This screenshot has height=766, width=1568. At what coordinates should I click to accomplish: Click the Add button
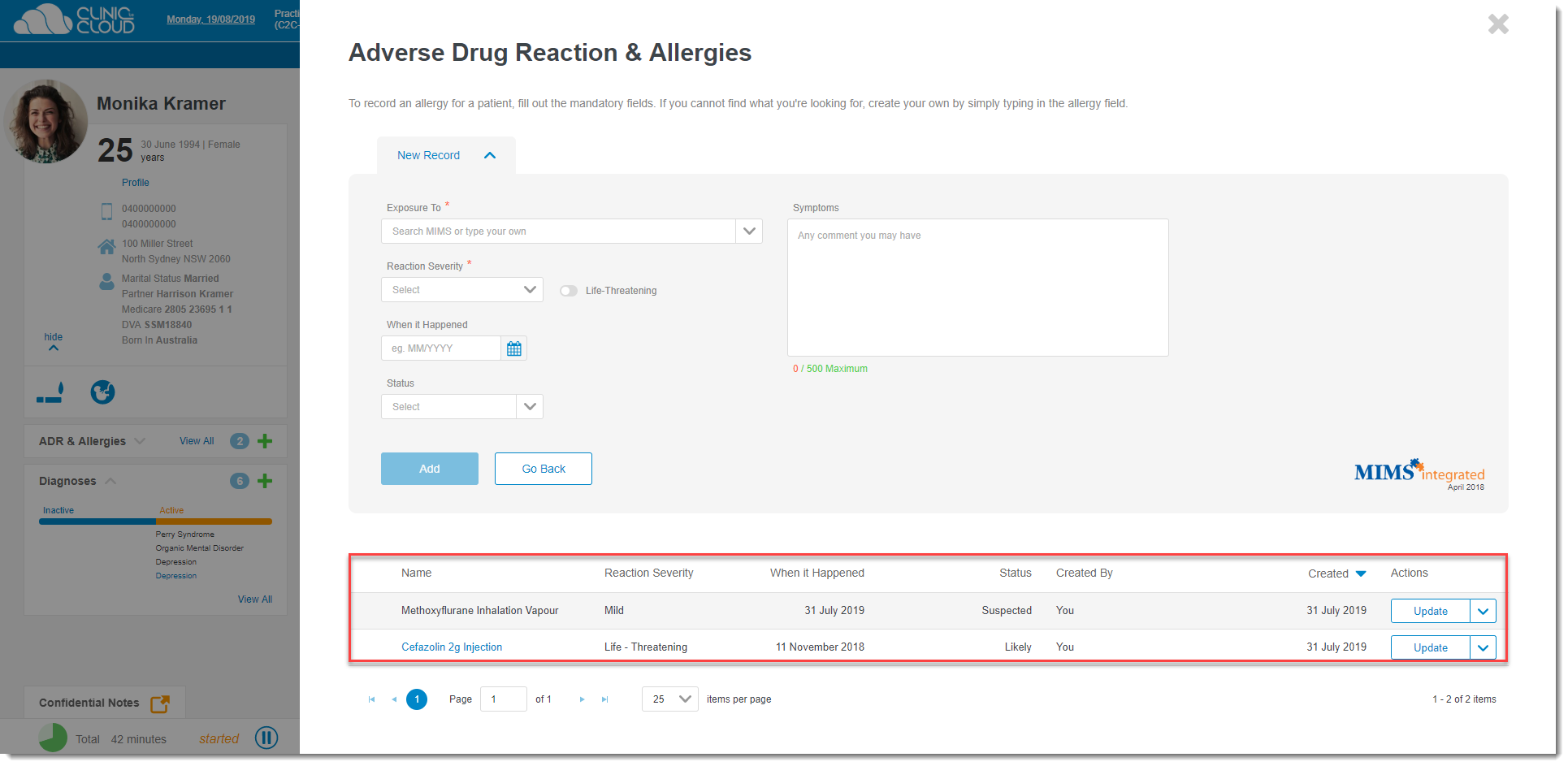pos(430,469)
